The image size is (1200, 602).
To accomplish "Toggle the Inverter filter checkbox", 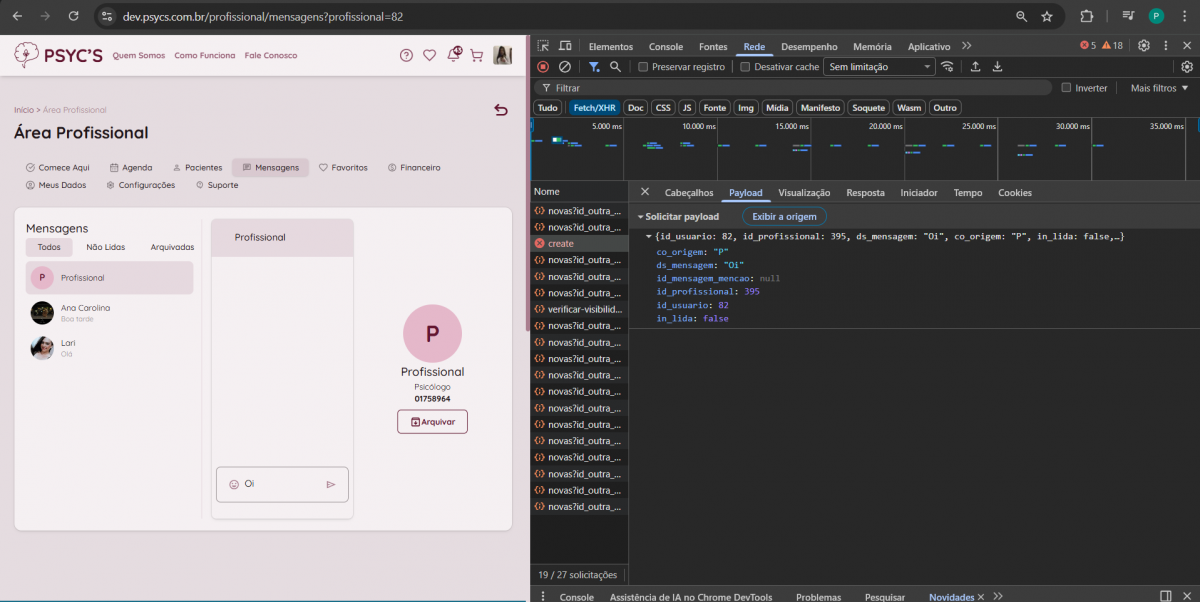I will 1066,88.
